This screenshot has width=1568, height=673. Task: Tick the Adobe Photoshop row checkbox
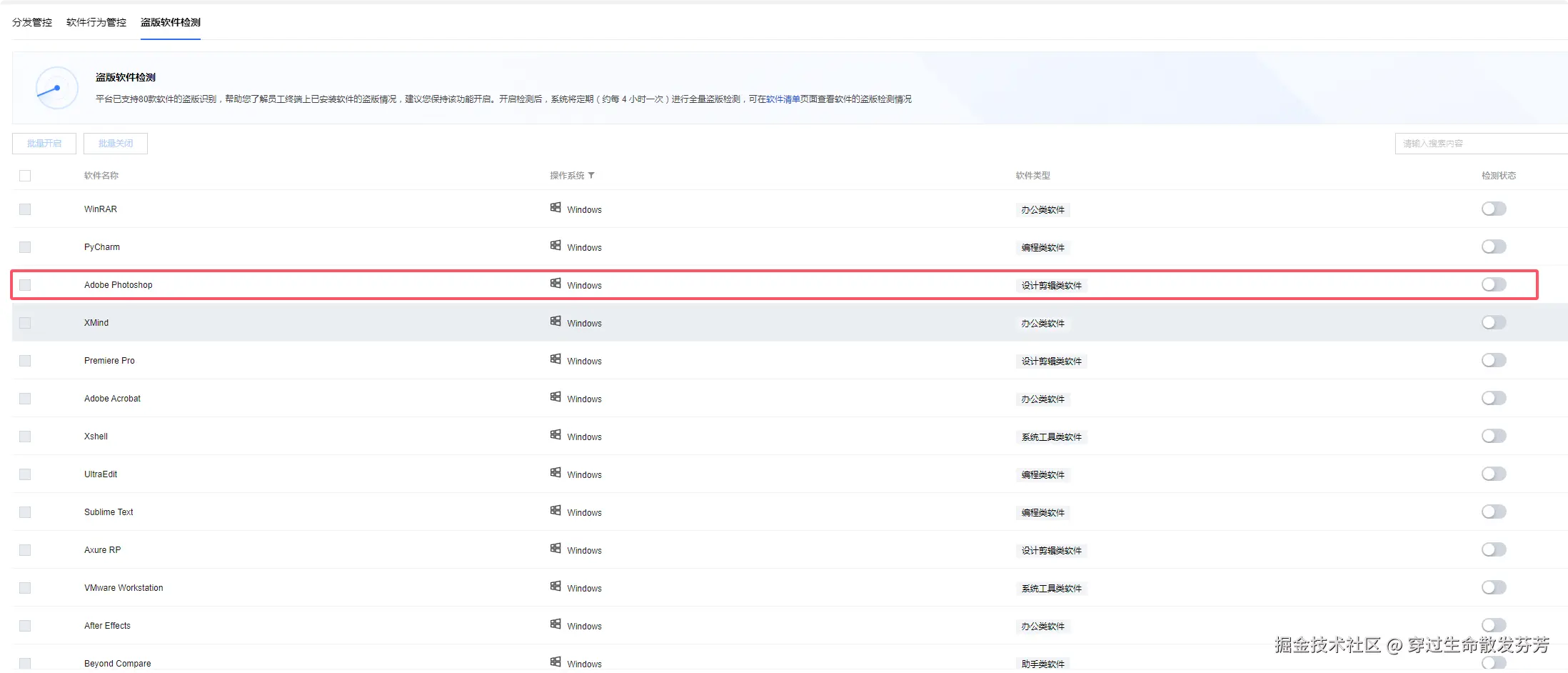pyautogui.click(x=25, y=285)
